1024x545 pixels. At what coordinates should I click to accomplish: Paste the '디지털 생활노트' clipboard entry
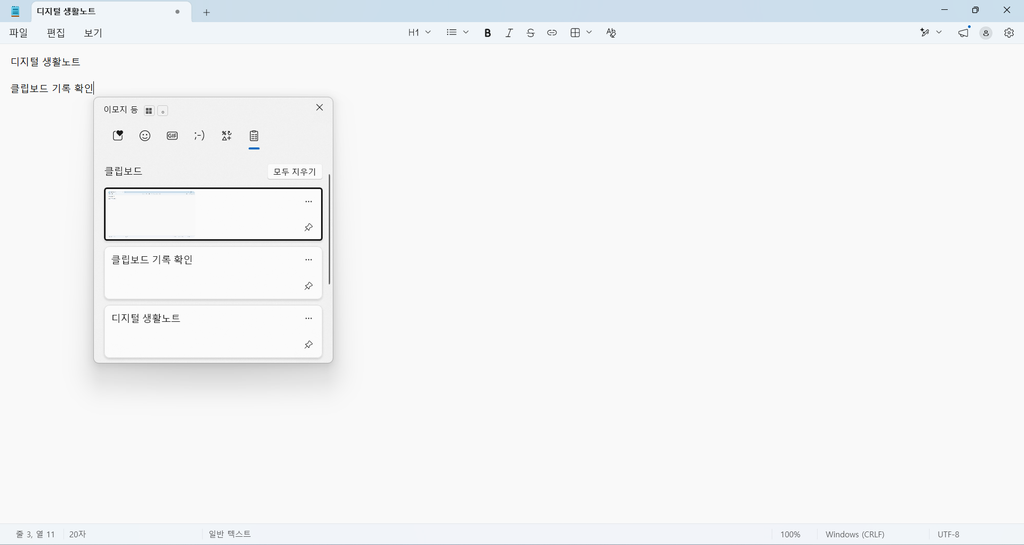tap(213, 332)
